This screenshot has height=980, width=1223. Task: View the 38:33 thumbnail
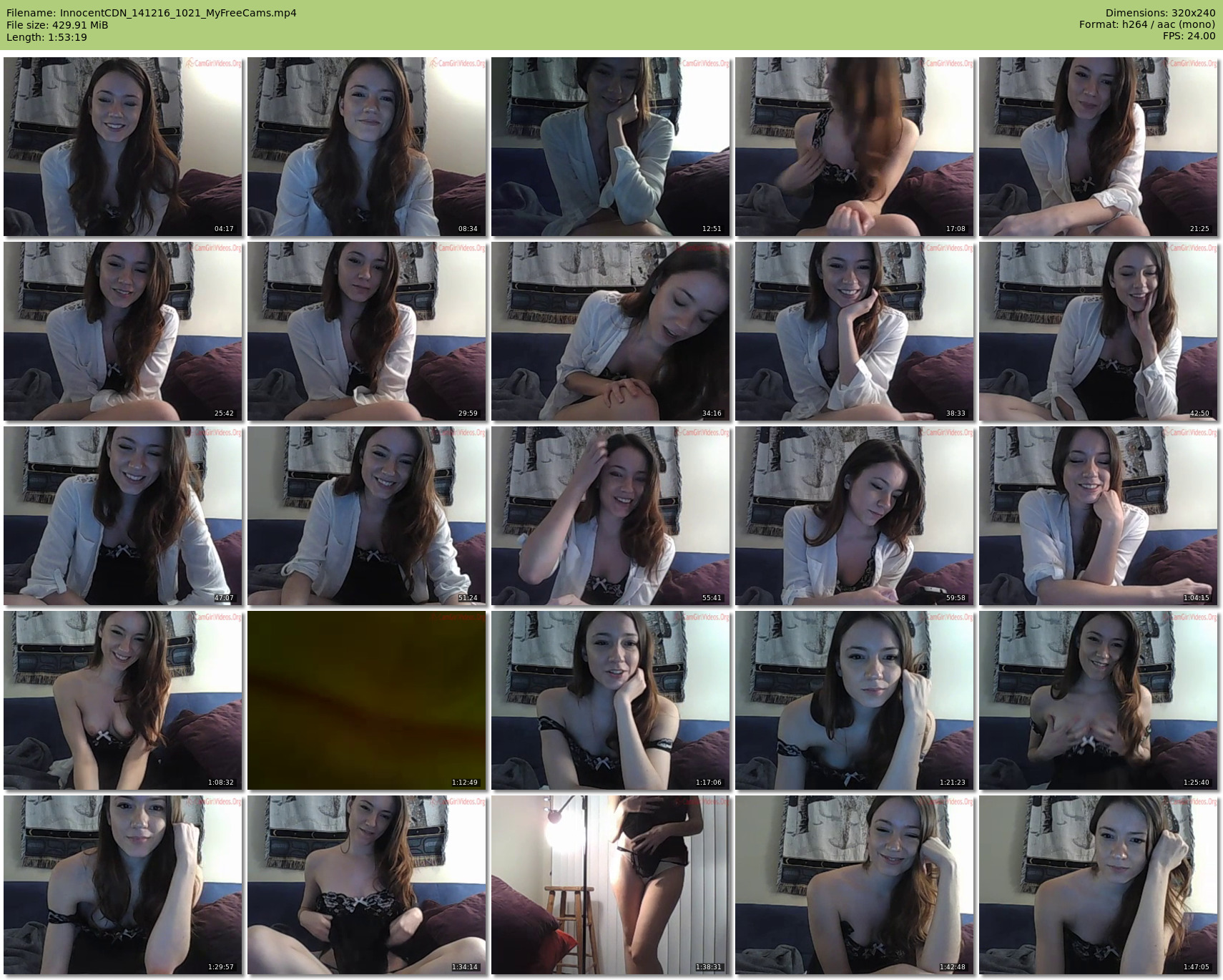tap(855, 331)
